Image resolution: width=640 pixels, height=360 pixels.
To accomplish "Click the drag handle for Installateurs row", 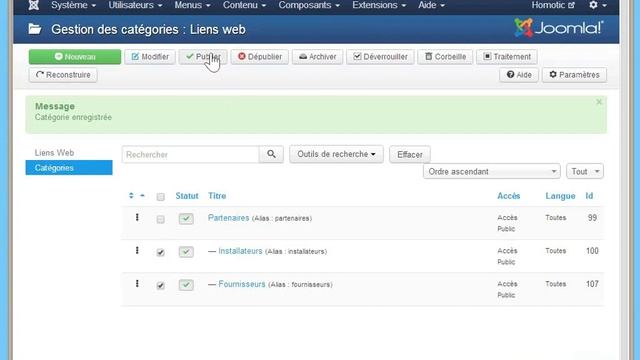I will pyautogui.click(x=137, y=251).
